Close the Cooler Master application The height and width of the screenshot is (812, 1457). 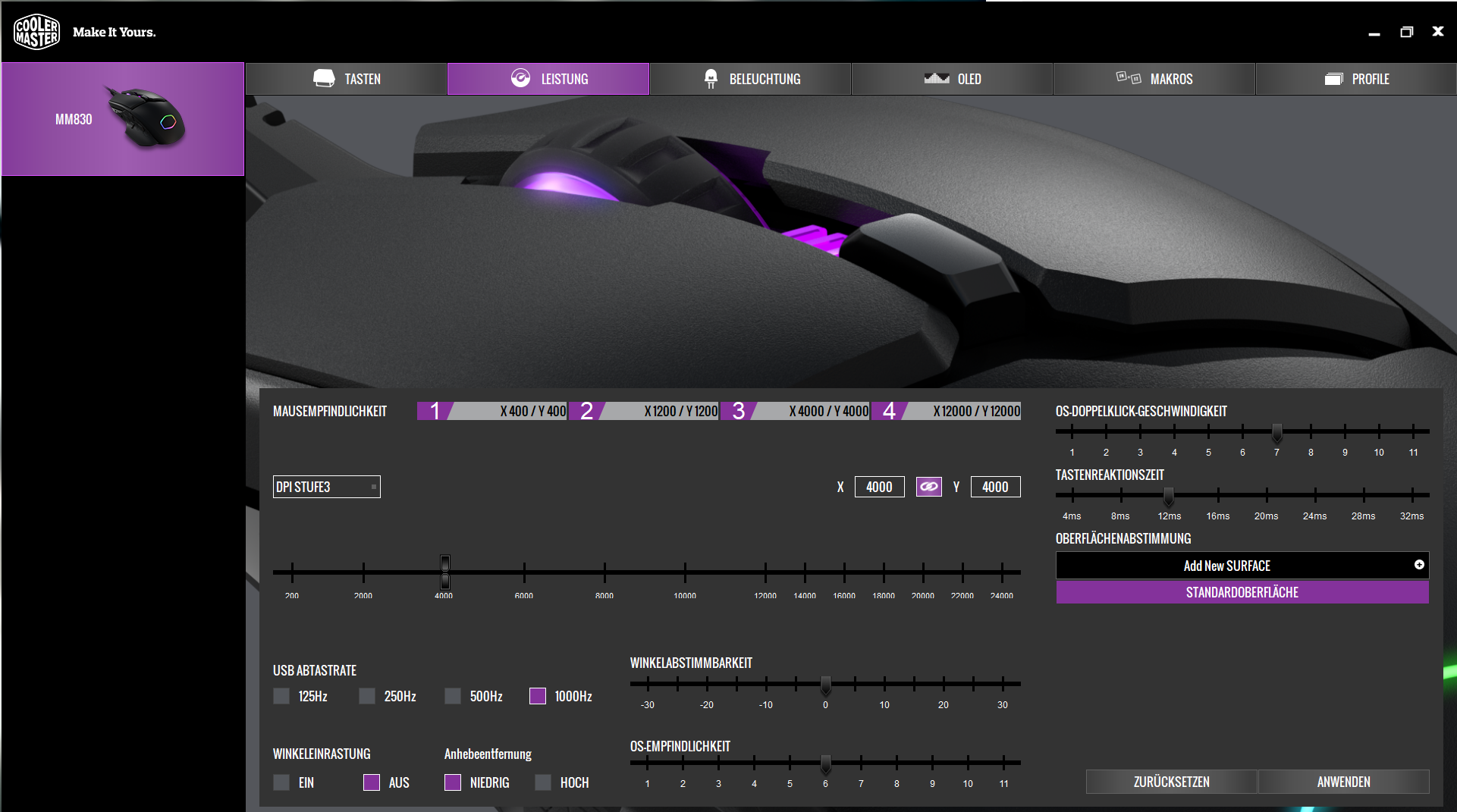tap(1438, 31)
